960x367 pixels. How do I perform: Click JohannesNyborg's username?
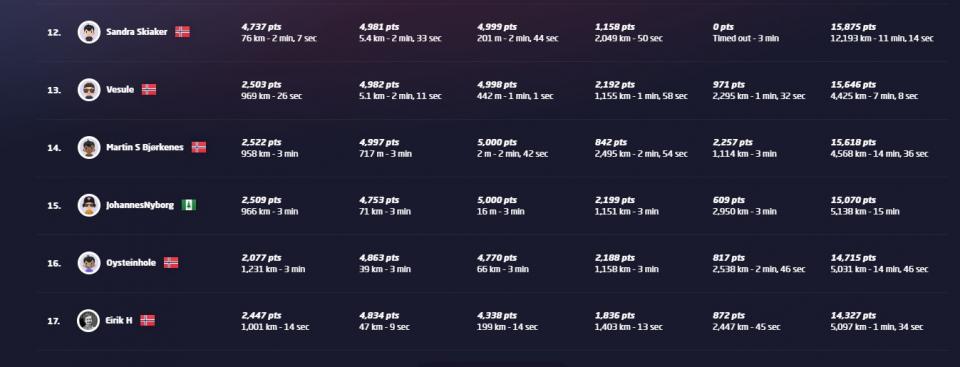(x=140, y=205)
